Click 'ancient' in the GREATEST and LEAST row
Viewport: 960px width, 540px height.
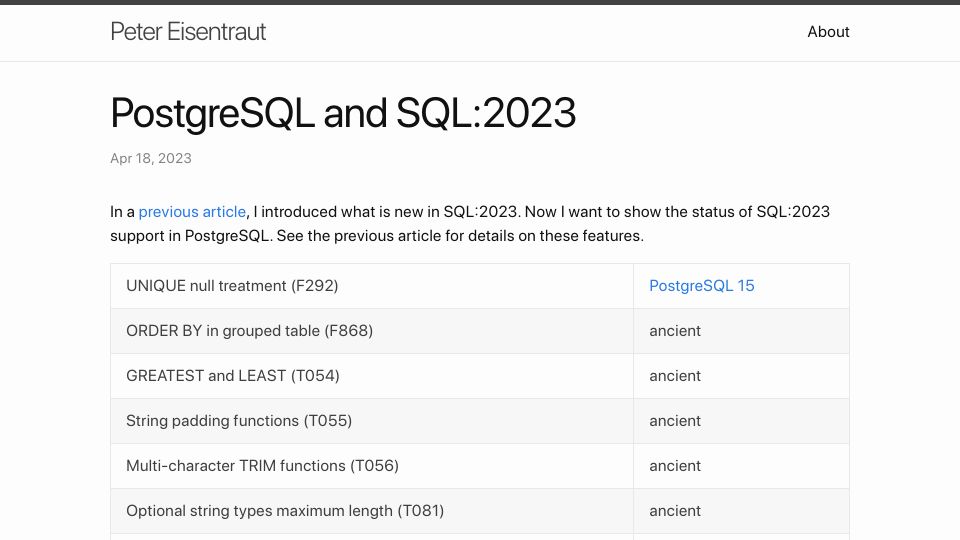675,376
